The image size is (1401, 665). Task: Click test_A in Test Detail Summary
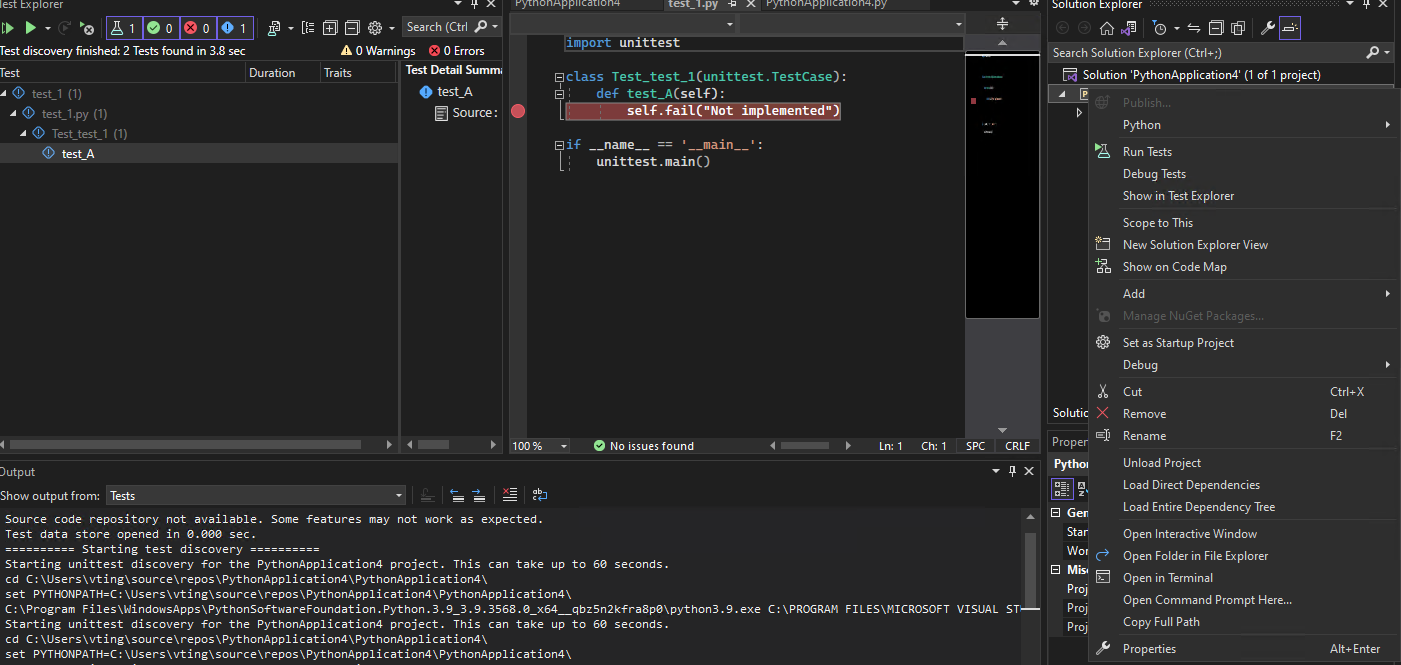pos(446,91)
